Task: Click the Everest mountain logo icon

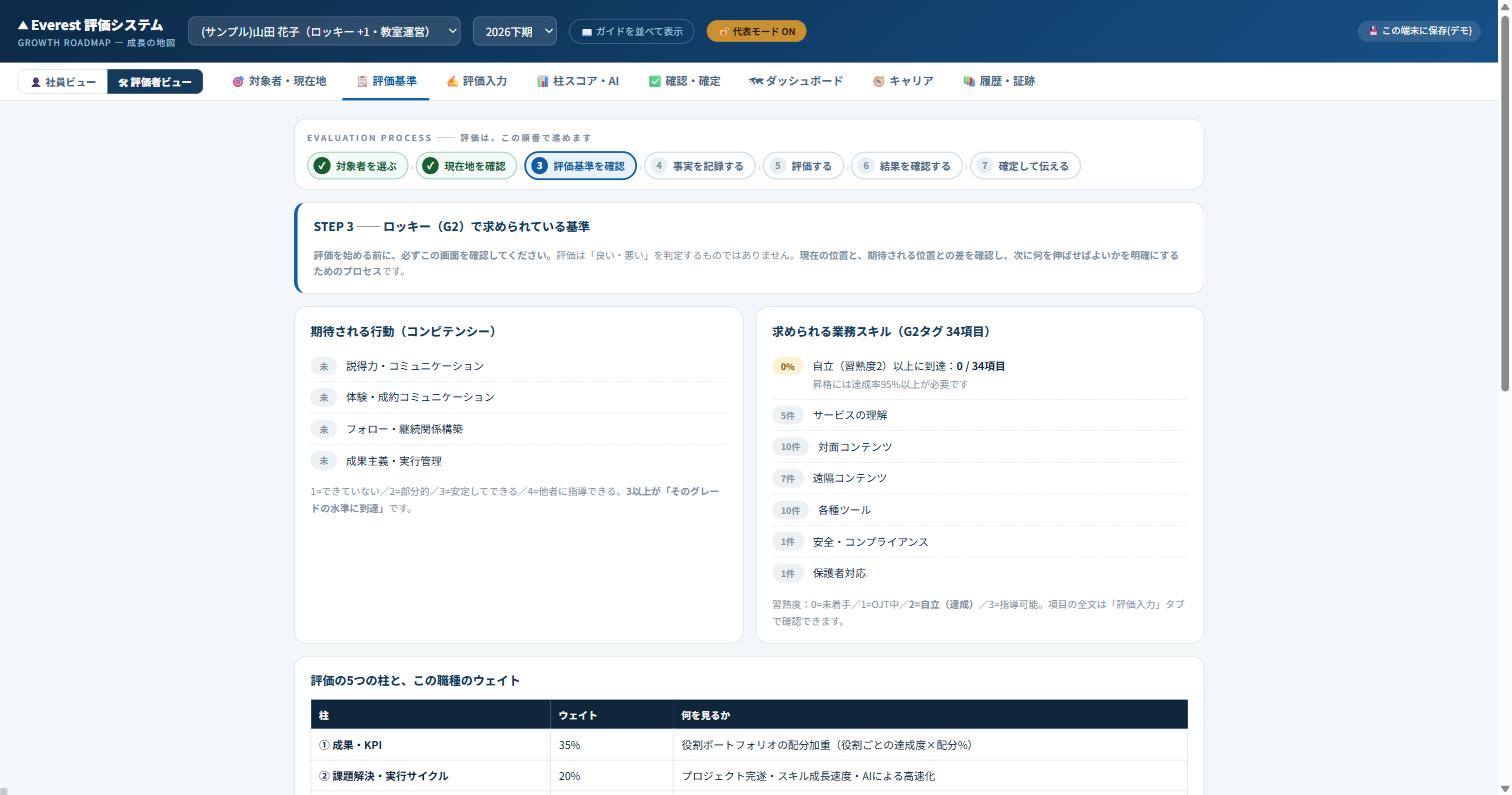Action: tap(23, 25)
